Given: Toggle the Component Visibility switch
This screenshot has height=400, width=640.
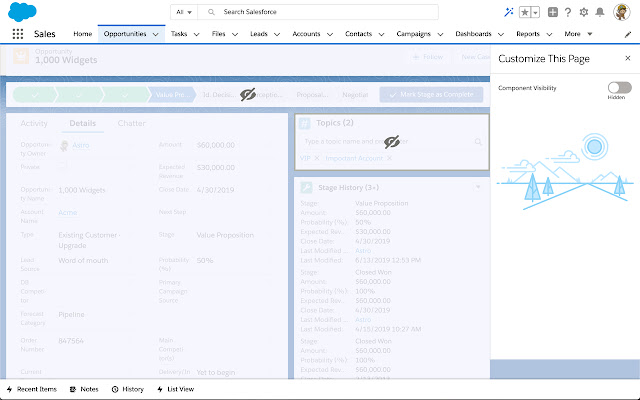Looking at the screenshot, I should click(619, 88).
